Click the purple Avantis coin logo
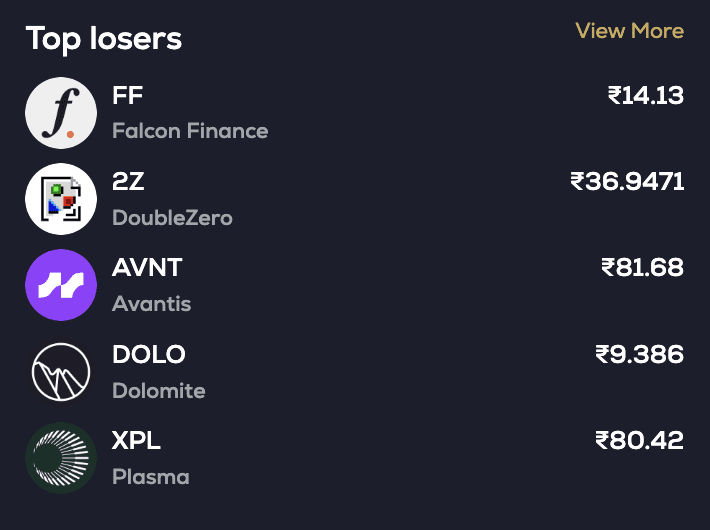This screenshot has height=530, width=710. [61, 285]
